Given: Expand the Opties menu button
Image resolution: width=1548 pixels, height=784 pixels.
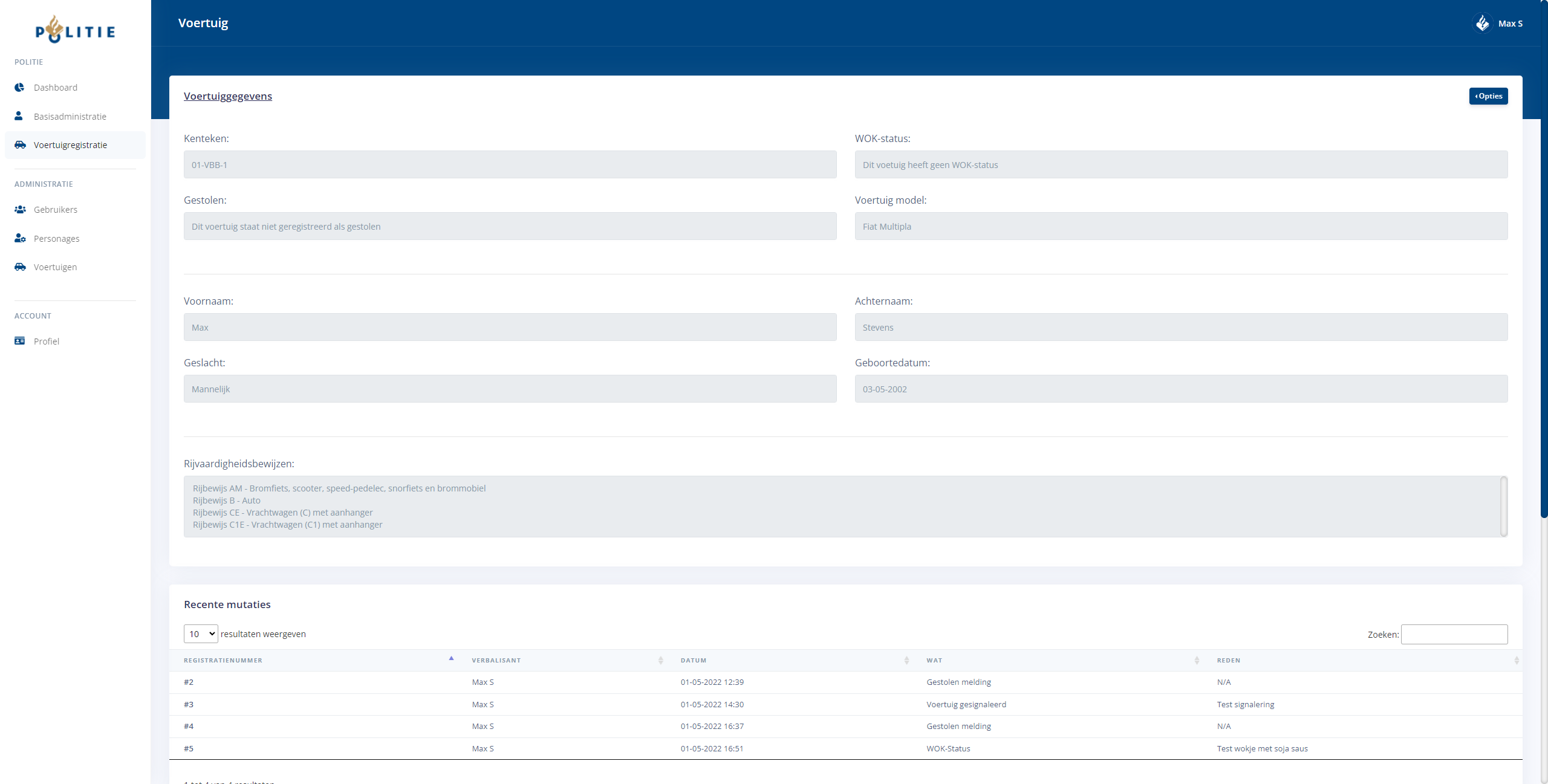Looking at the screenshot, I should pos(1488,96).
